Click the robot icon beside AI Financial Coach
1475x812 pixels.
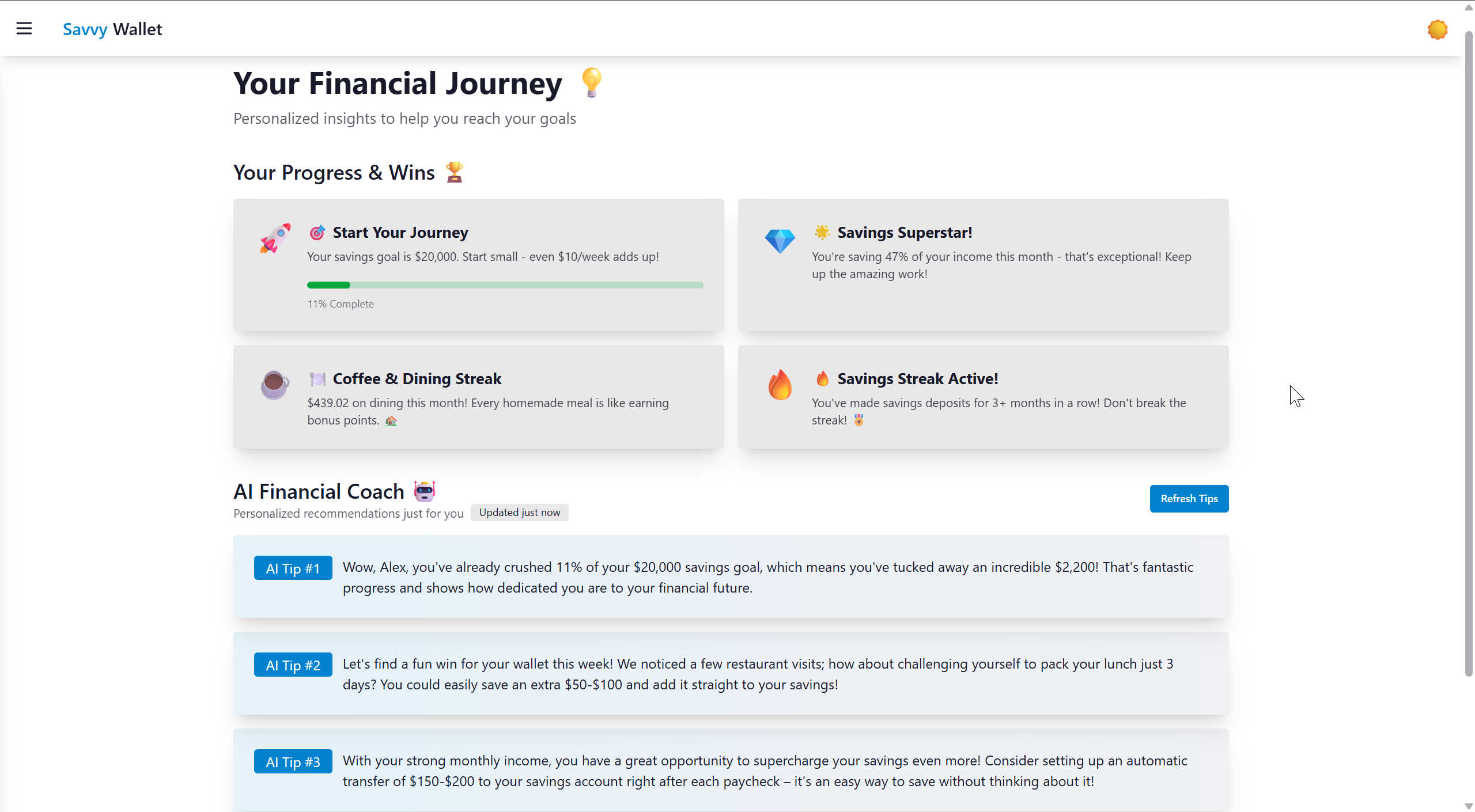(425, 491)
